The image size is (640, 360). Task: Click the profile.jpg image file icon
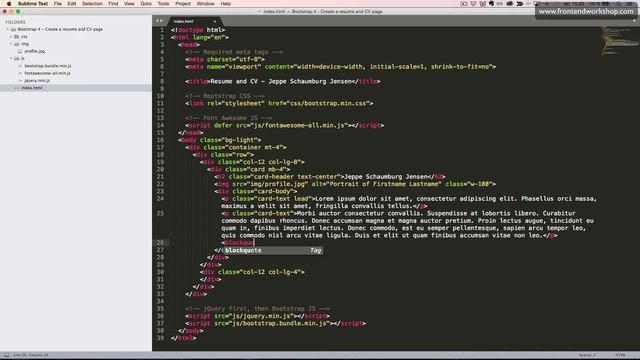20,51
